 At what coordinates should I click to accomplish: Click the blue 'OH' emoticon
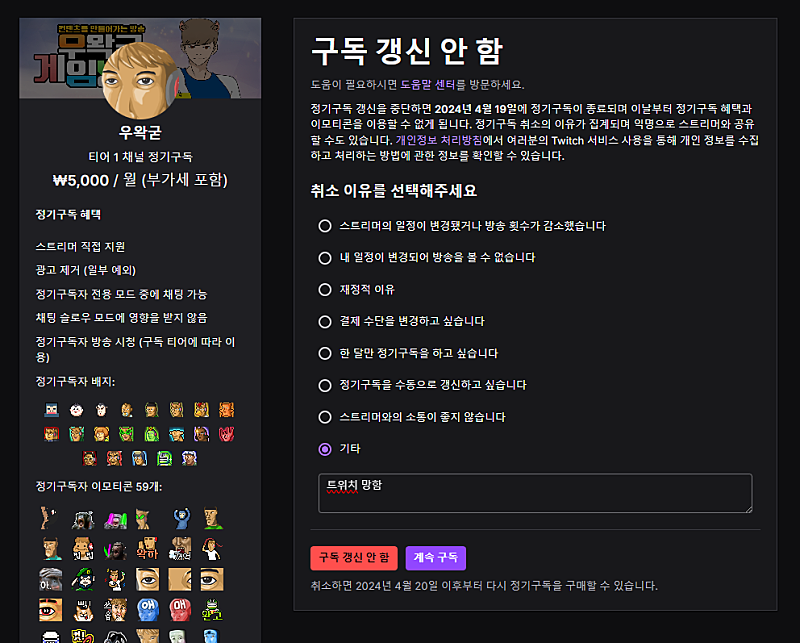point(148,610)
